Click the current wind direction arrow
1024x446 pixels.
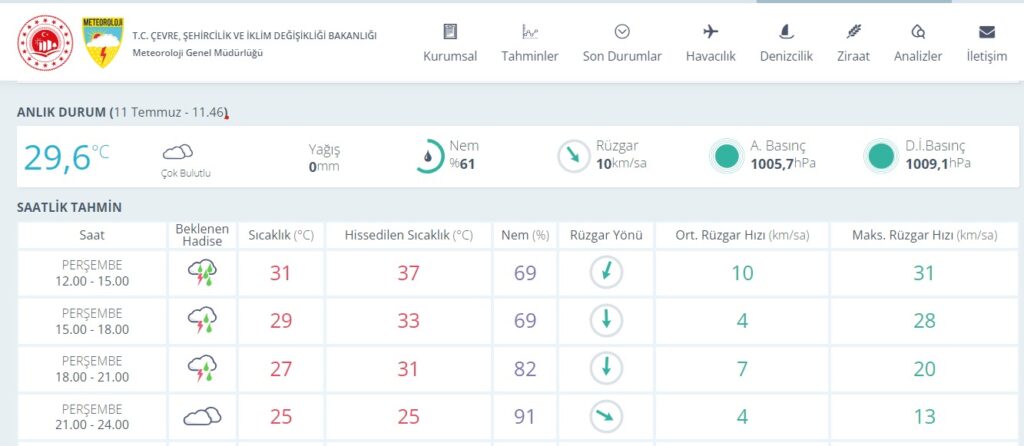pos(573,156)
